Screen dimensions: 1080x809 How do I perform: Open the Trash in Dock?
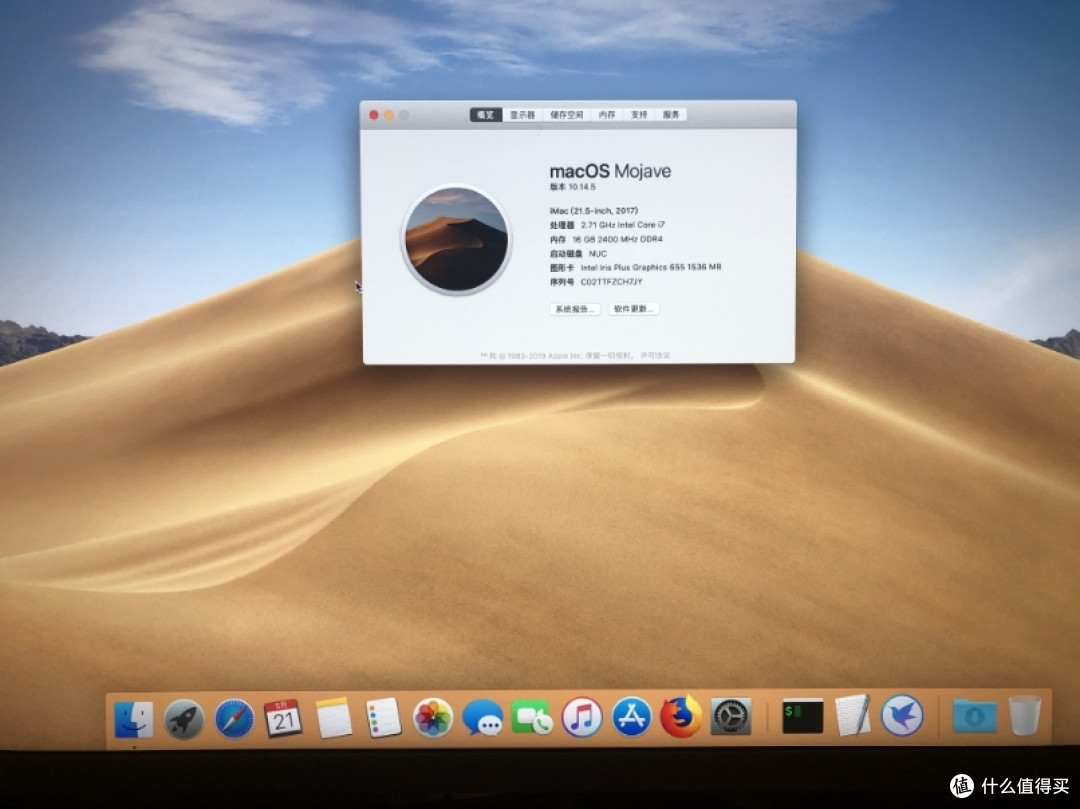coord(1024,715)
